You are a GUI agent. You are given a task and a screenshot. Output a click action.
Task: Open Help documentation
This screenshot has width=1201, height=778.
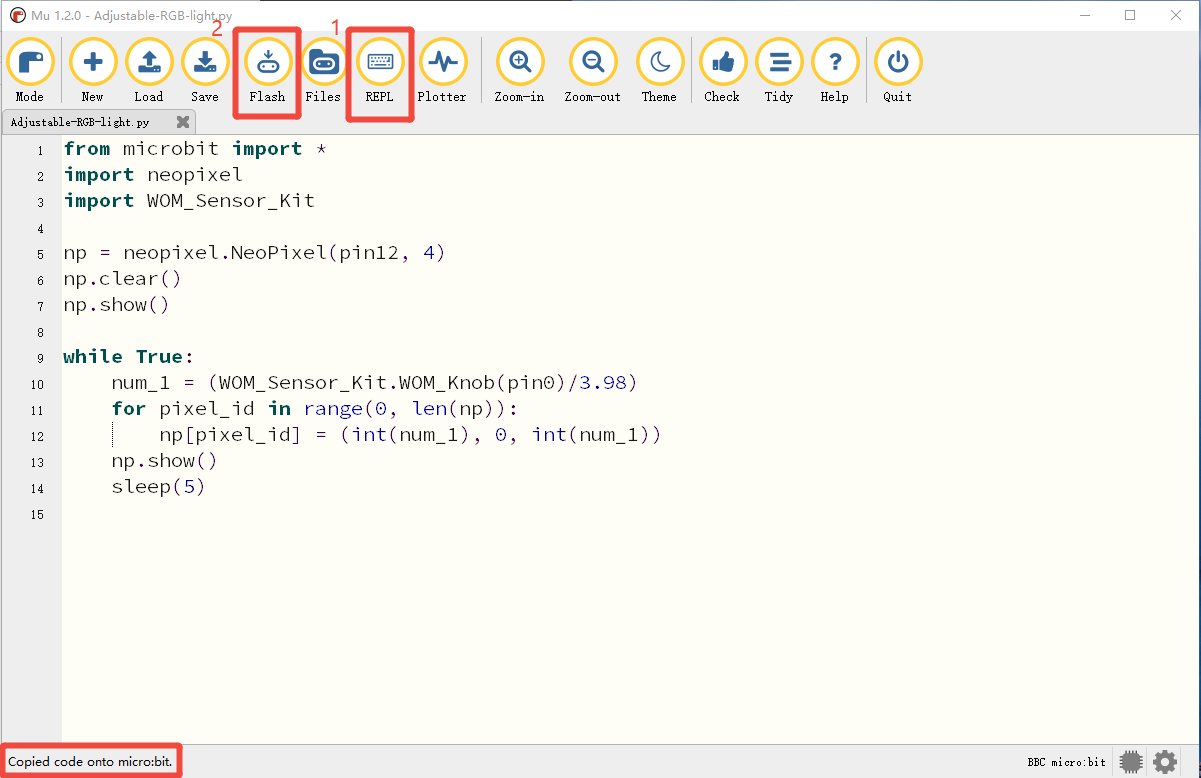coord(835,70)
